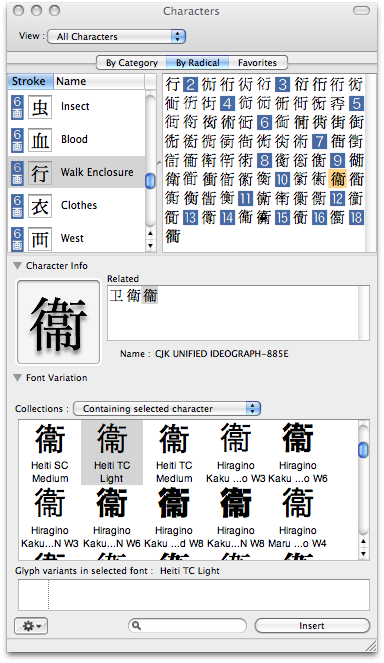
Task: Click the magnifier icon in search field
Action: tap(136, 625)
